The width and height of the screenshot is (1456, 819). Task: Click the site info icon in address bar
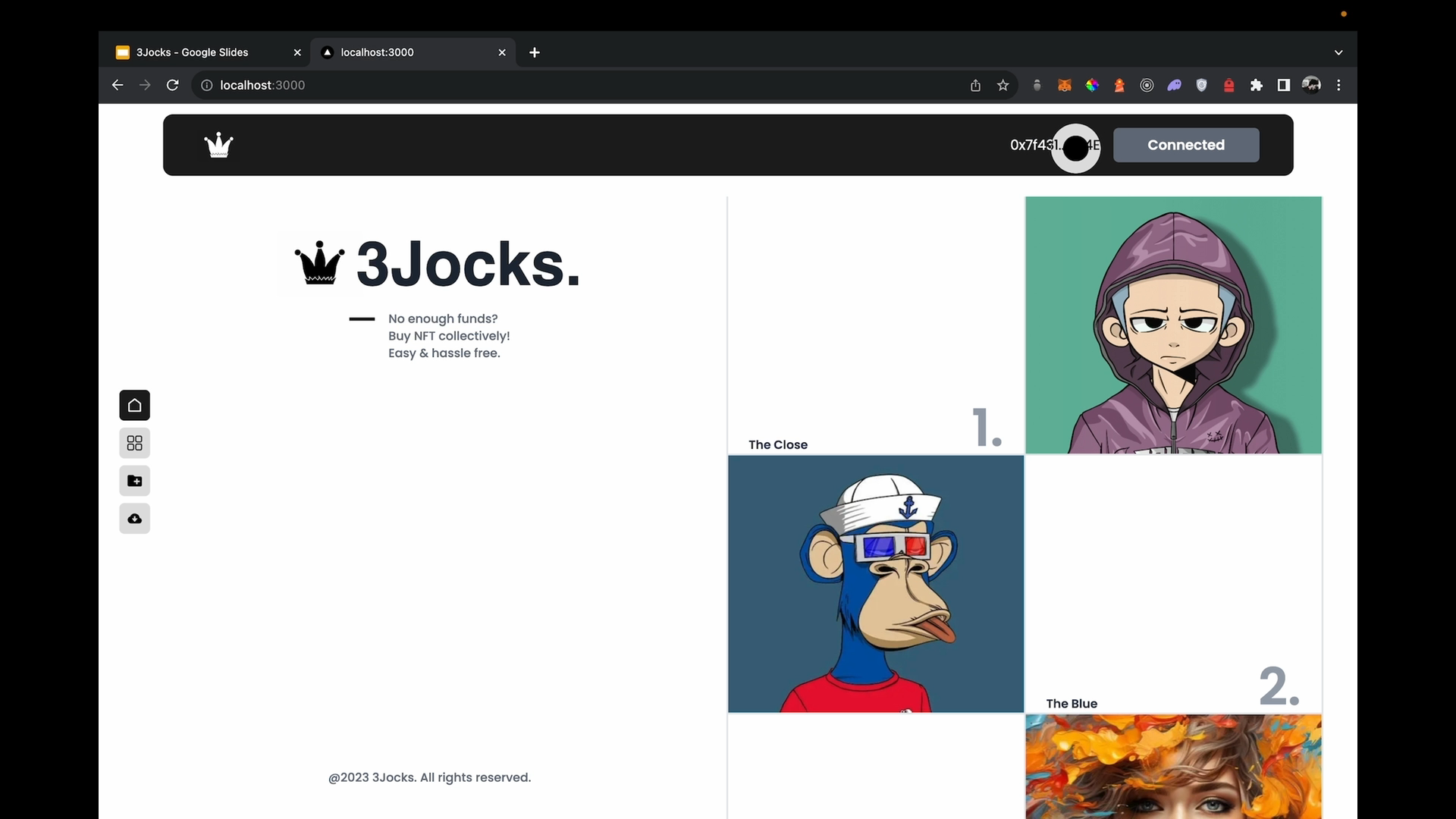(x=206, y=85)
